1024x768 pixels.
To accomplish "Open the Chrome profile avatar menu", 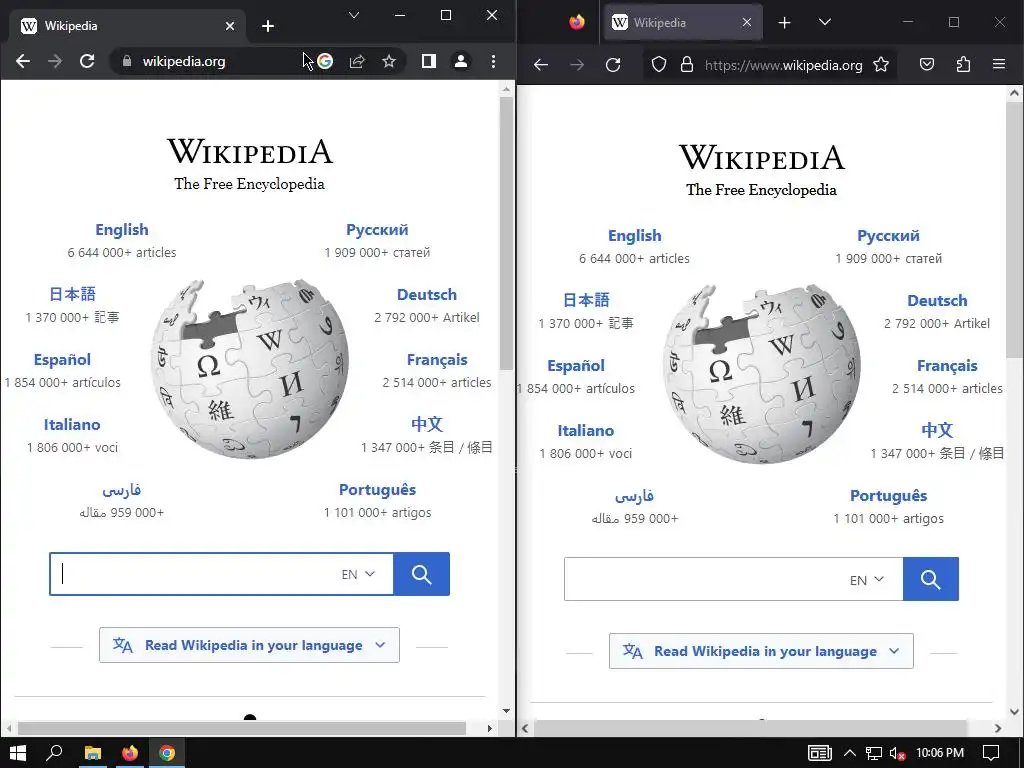I will click(461, 61).
